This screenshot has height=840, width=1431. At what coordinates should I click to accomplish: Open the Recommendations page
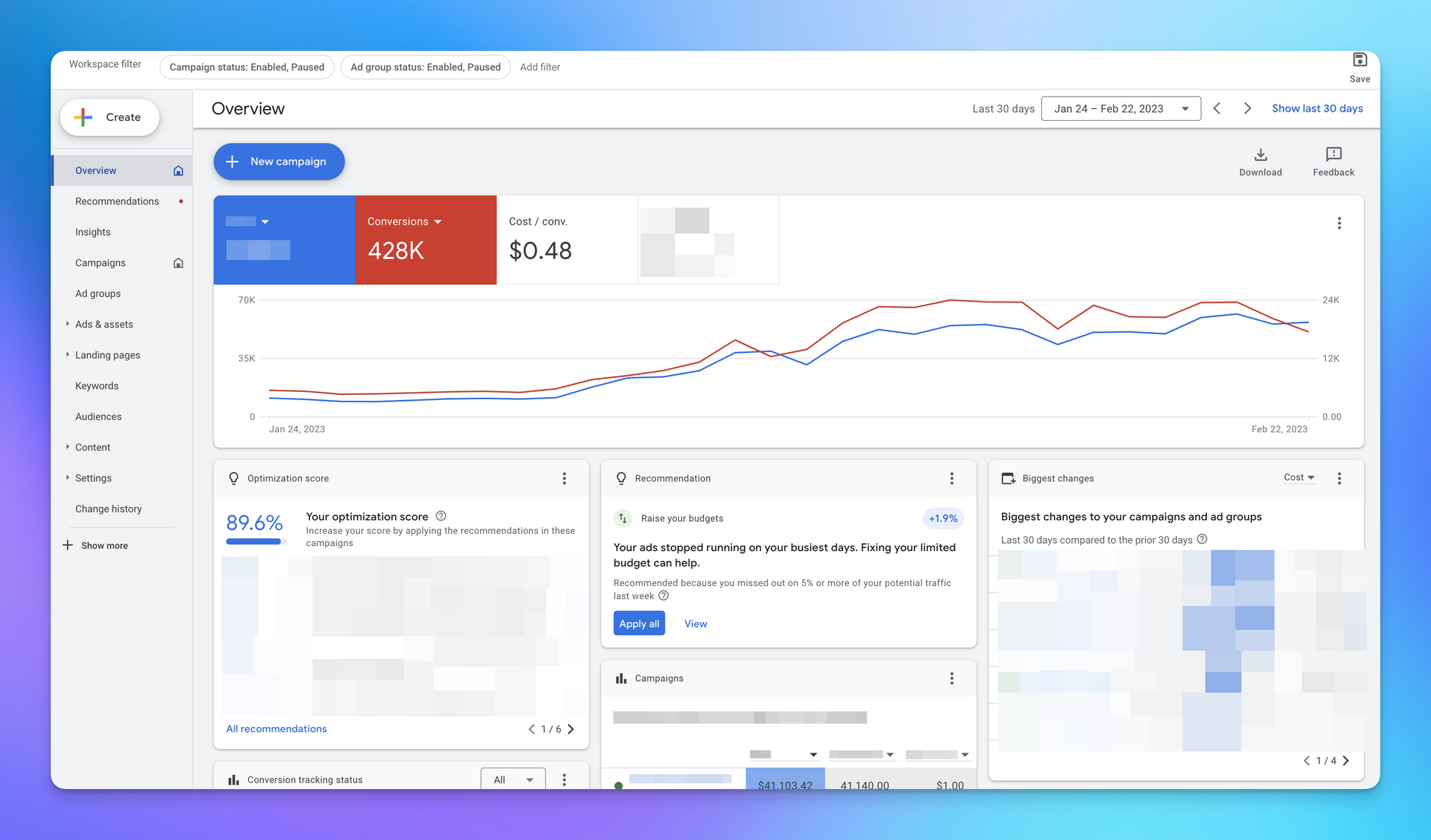pos(117,201)
